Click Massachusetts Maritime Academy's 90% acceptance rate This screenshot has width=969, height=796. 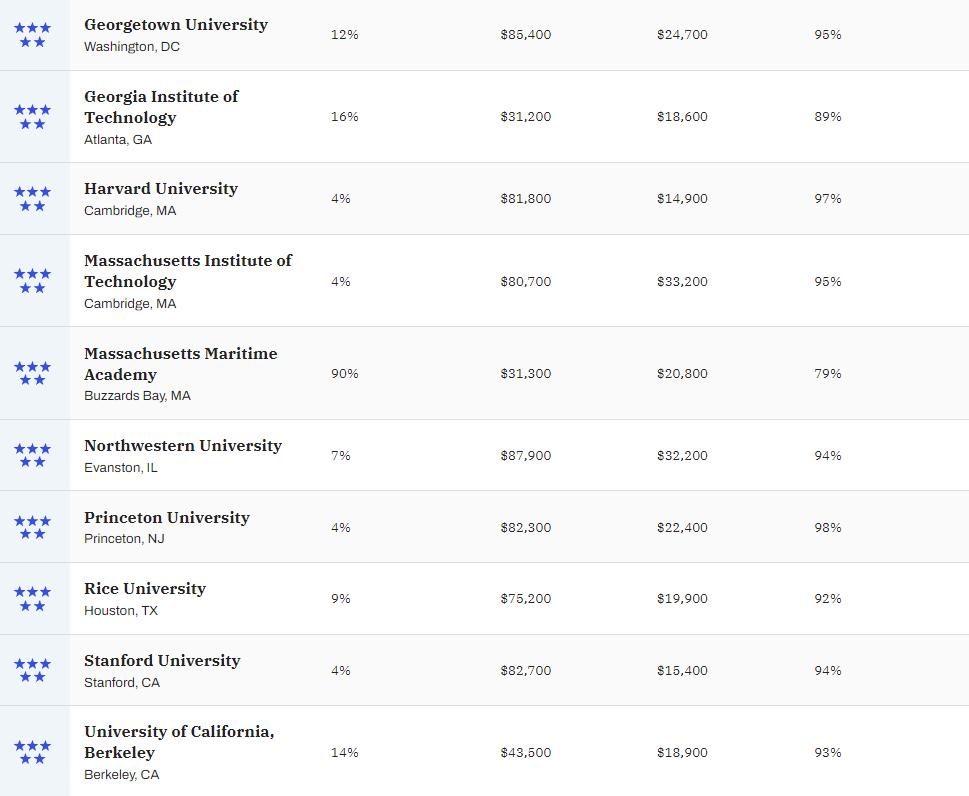click(345, 374)
